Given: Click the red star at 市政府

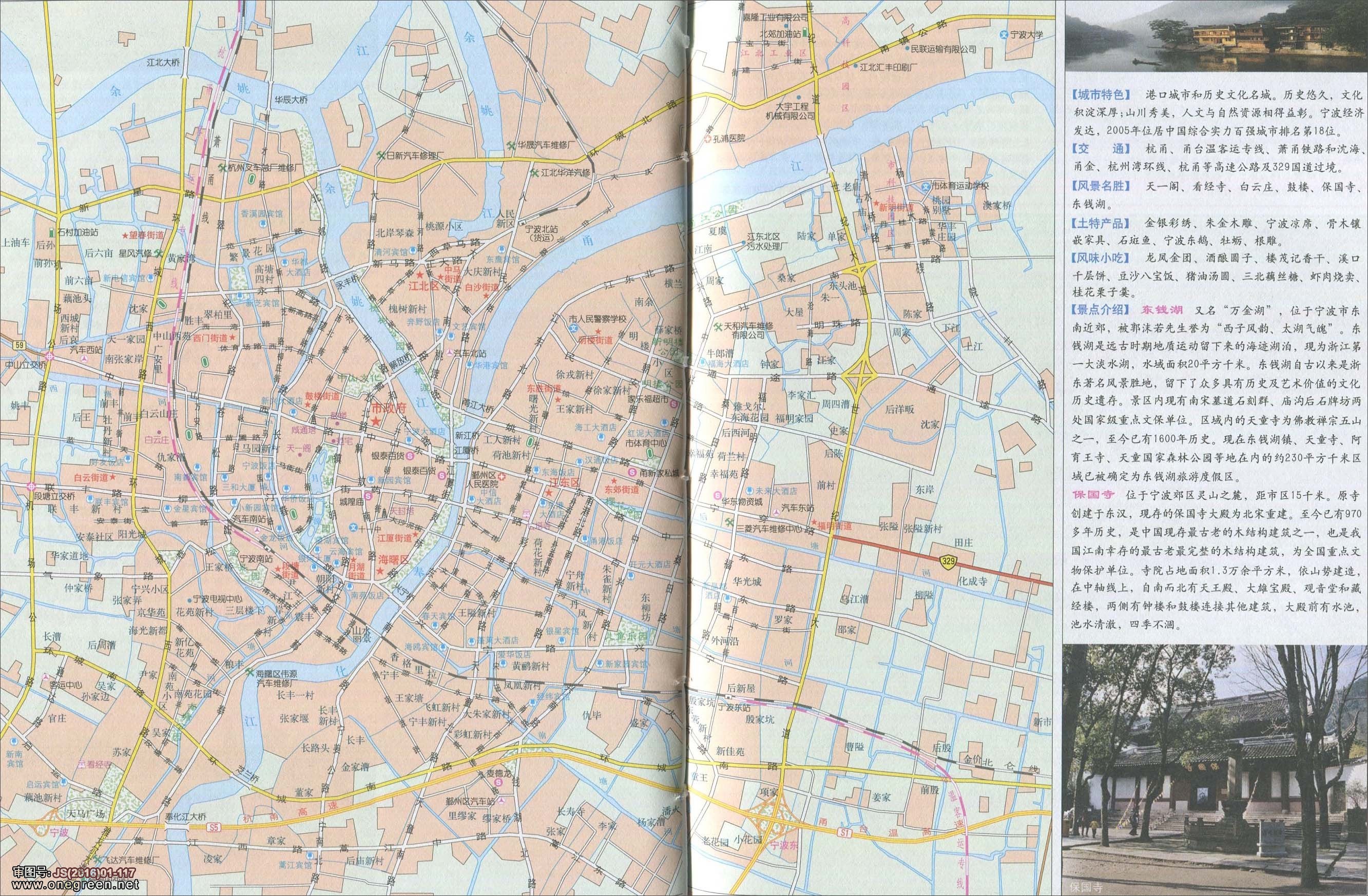Looking at the screenshot, I should coord(376,421).
